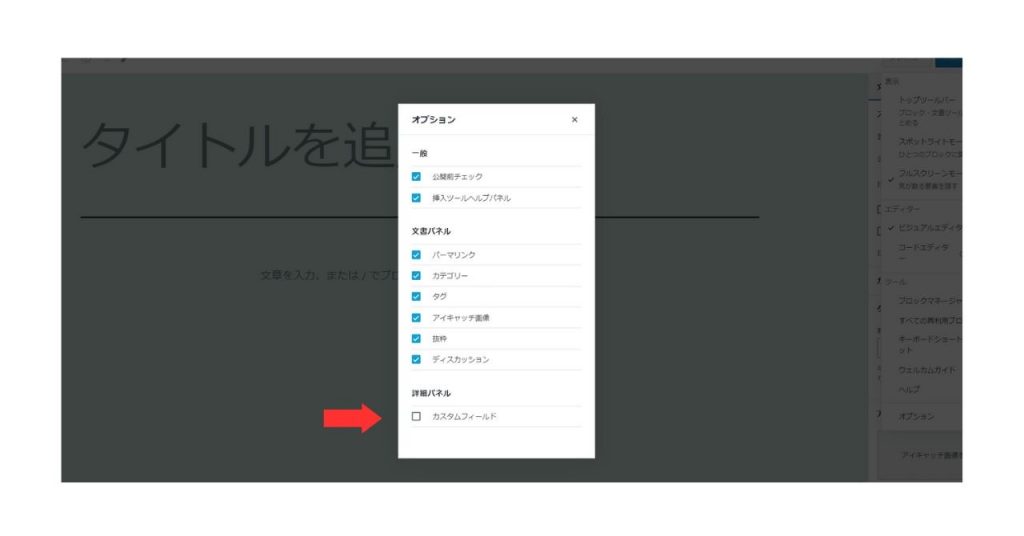
Task: Click the オプション dialog title
Action: [x=433, y=119]
